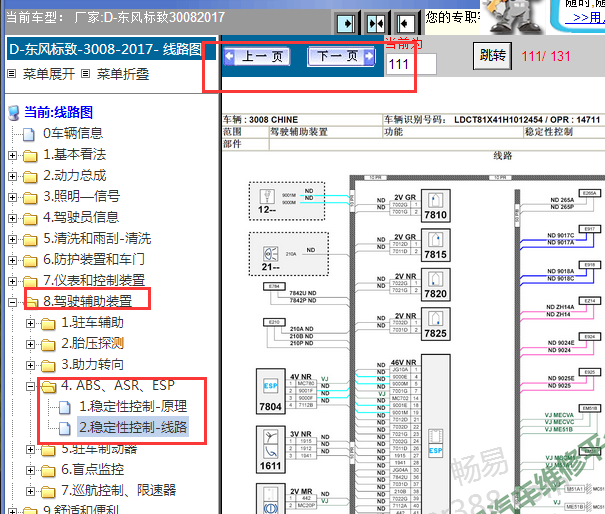Click the folder icon of 2.胎压探测
The width and height of the screenshot is (605, 514).
pyautogui.click(x=48, y=345)
